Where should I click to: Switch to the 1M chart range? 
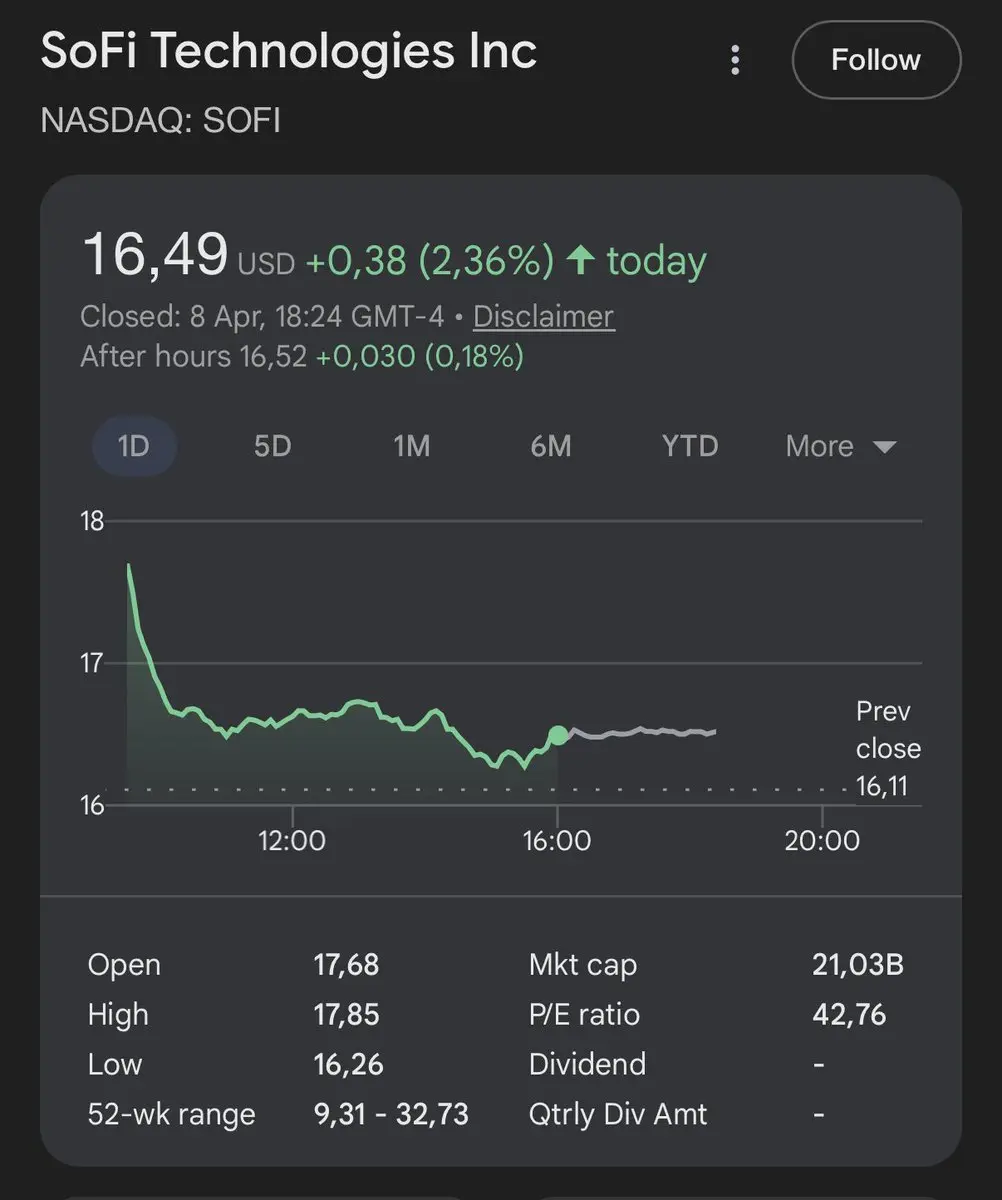coord(411,446)
